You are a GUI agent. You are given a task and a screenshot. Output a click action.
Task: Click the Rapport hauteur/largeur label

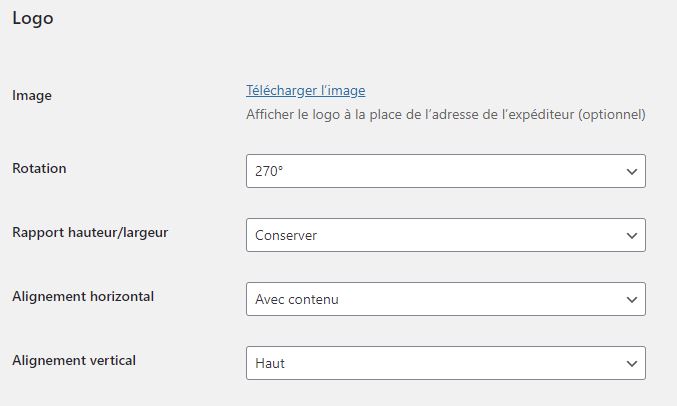pyautogui.click(x=90, y=232)
